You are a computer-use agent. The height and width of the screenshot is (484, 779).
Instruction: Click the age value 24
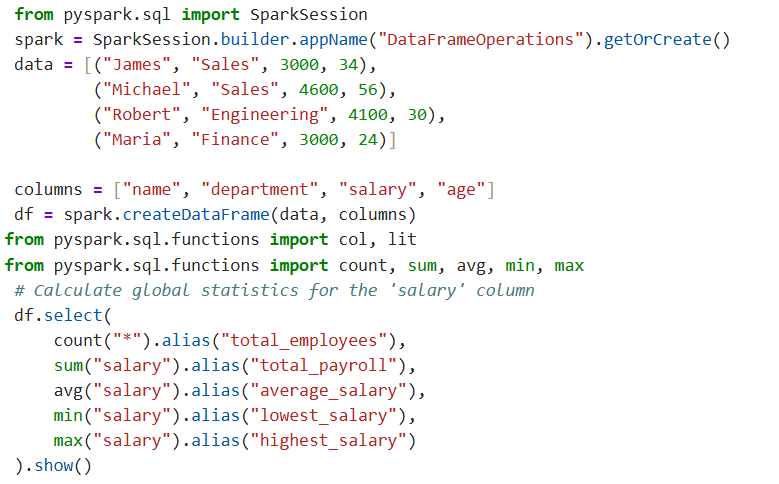pyautogui.click(x=368, y=140)
